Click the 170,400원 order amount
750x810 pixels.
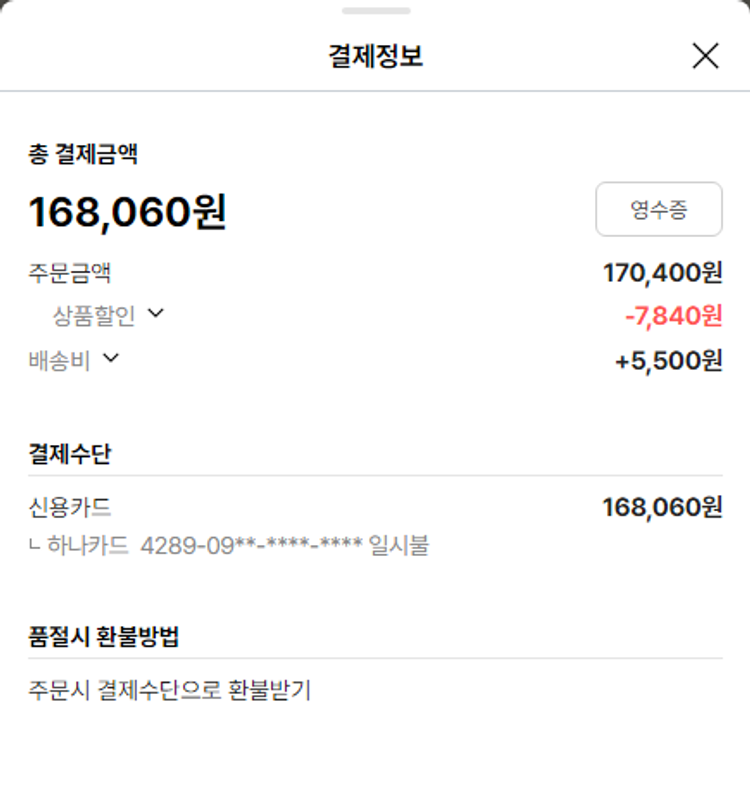coord(662,272)
